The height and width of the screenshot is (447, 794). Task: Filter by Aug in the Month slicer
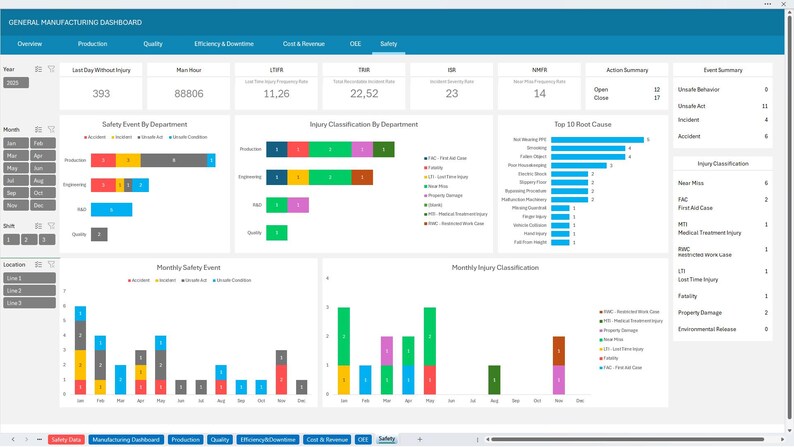(x=43, y=181)
